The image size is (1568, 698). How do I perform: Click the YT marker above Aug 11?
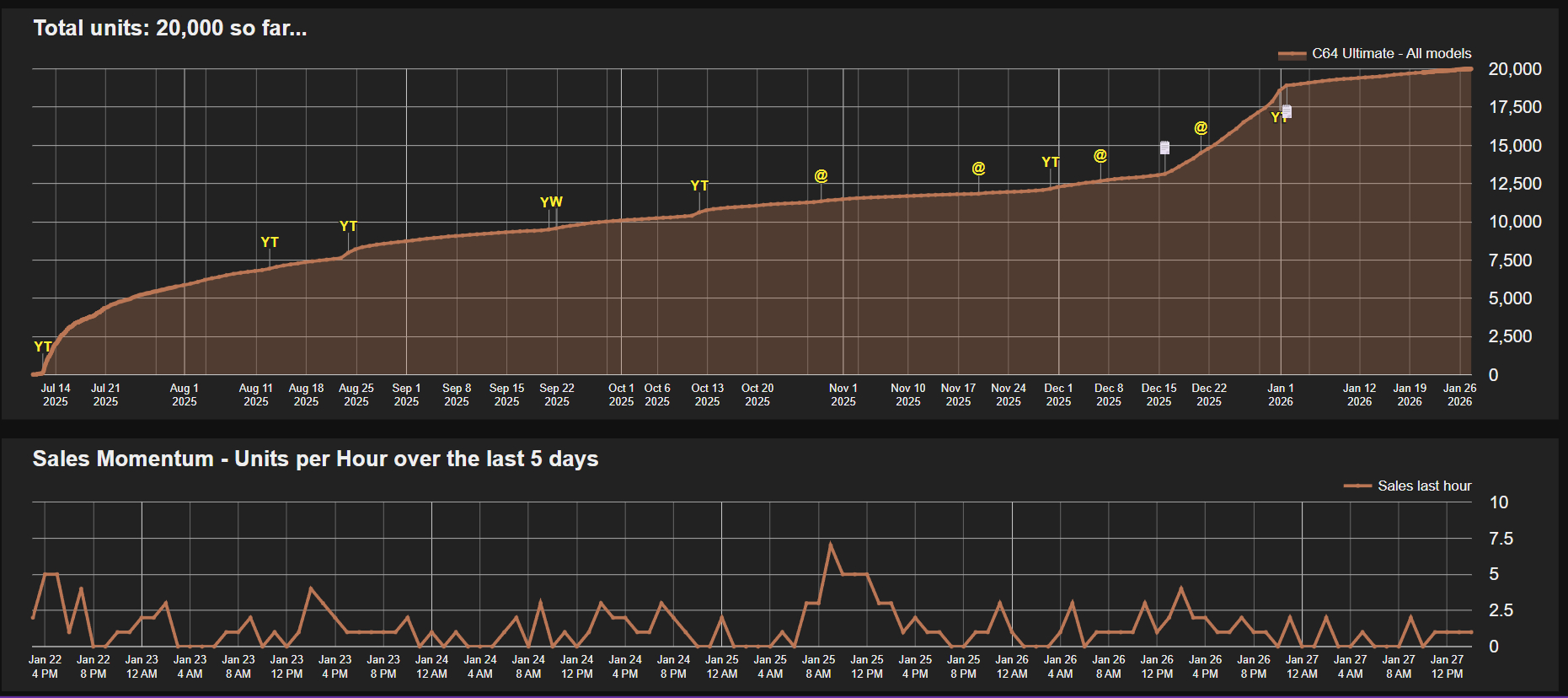pyautogui.click(x=270, y=243)
